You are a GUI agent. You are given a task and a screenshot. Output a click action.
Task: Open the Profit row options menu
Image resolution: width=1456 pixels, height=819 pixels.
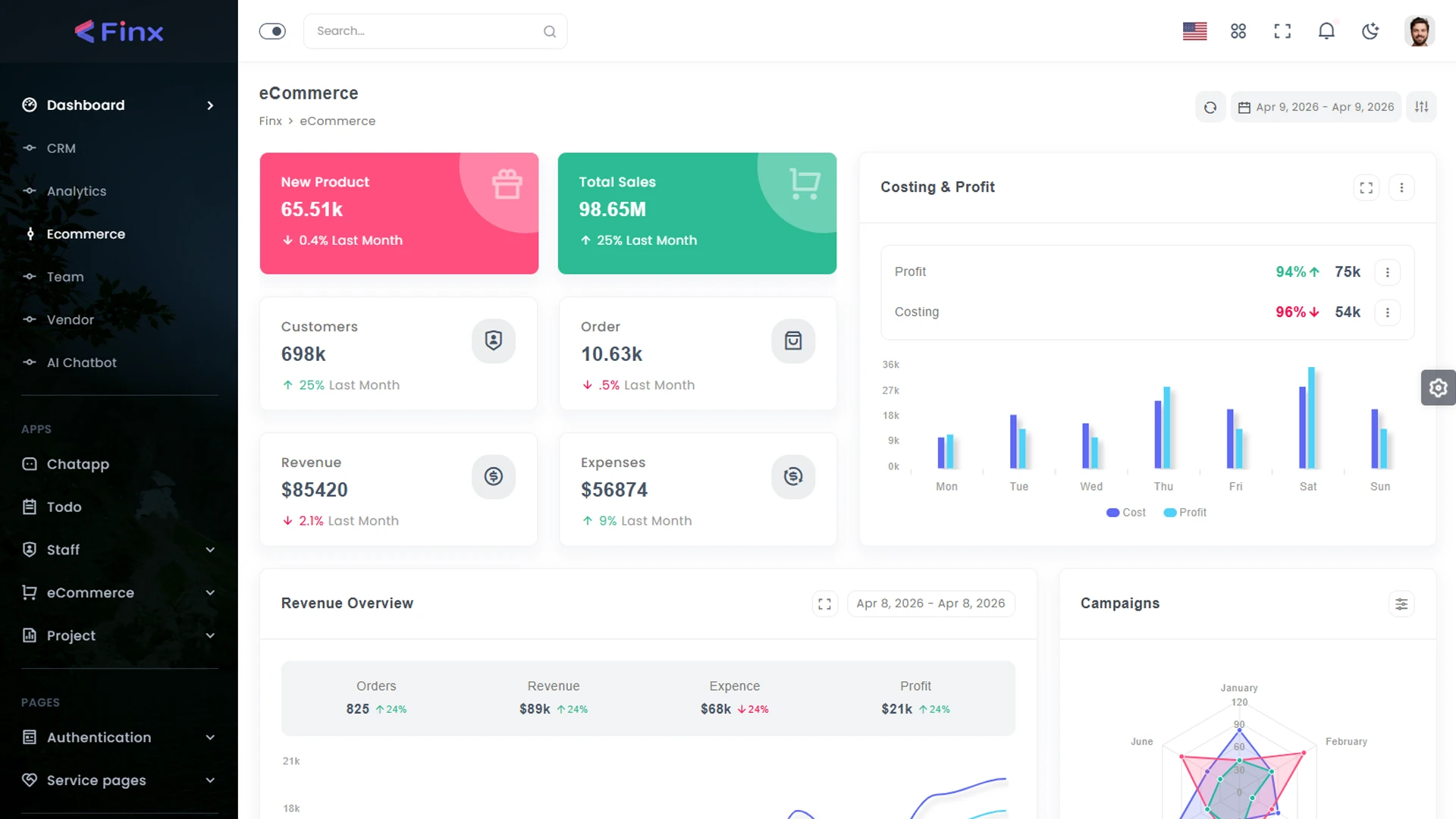click(1388, 272)
